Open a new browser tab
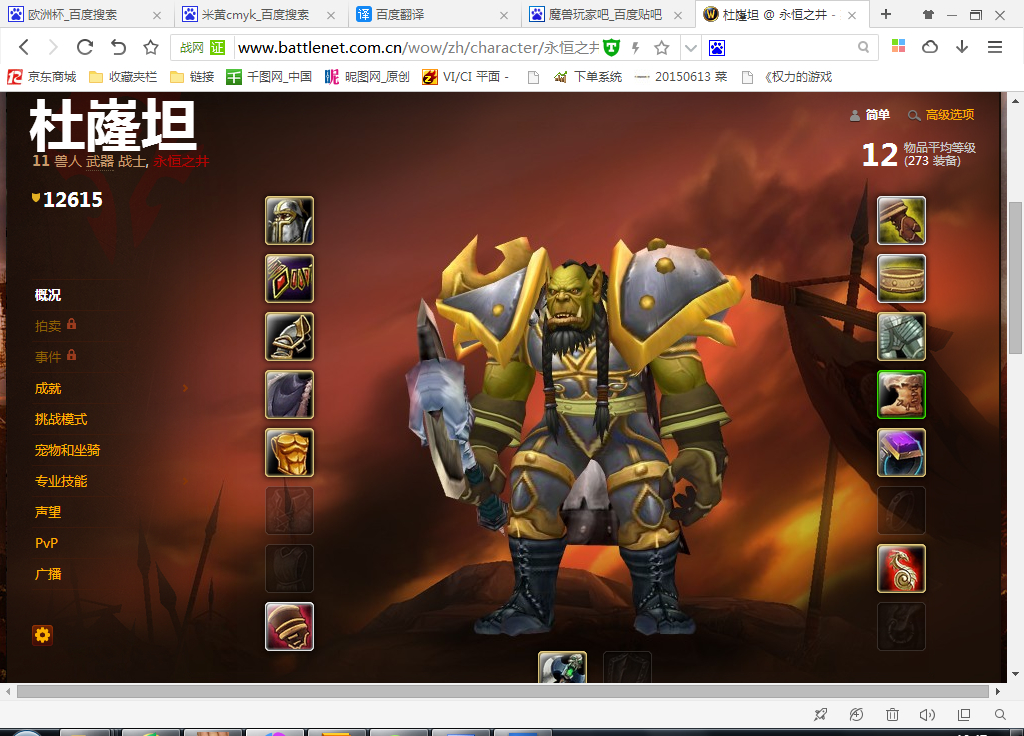The width and height of the screenshot is (1024, 736). point(886,14)
